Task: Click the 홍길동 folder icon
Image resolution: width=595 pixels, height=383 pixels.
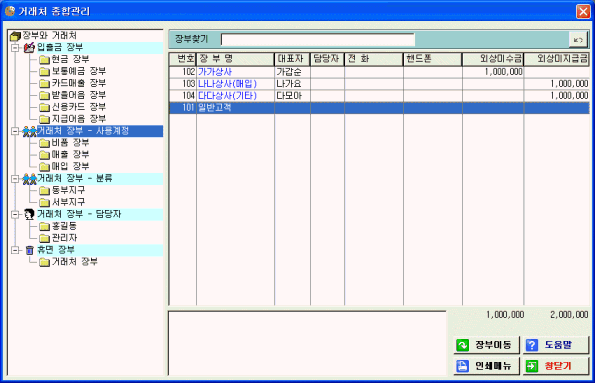Action: [x=44, y=227]
